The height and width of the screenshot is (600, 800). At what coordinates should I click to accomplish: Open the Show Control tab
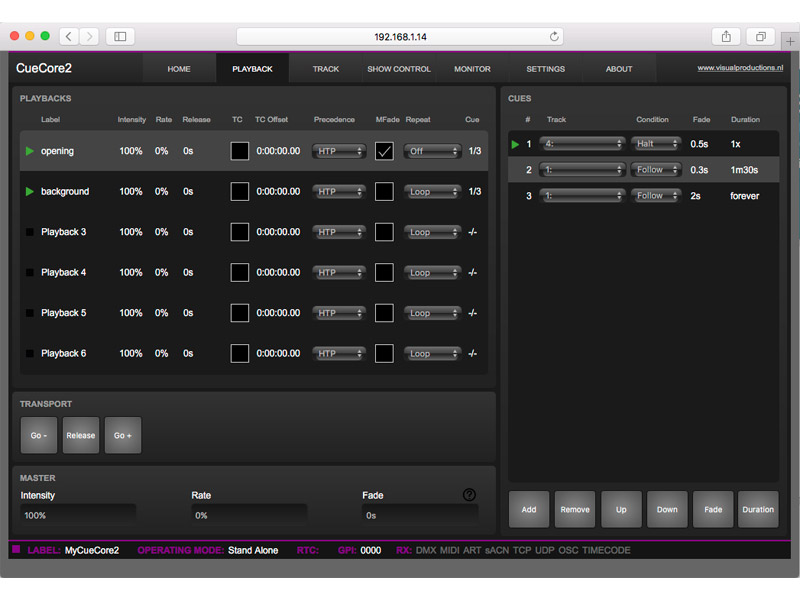pyautogui.click(x=399, y=69)
